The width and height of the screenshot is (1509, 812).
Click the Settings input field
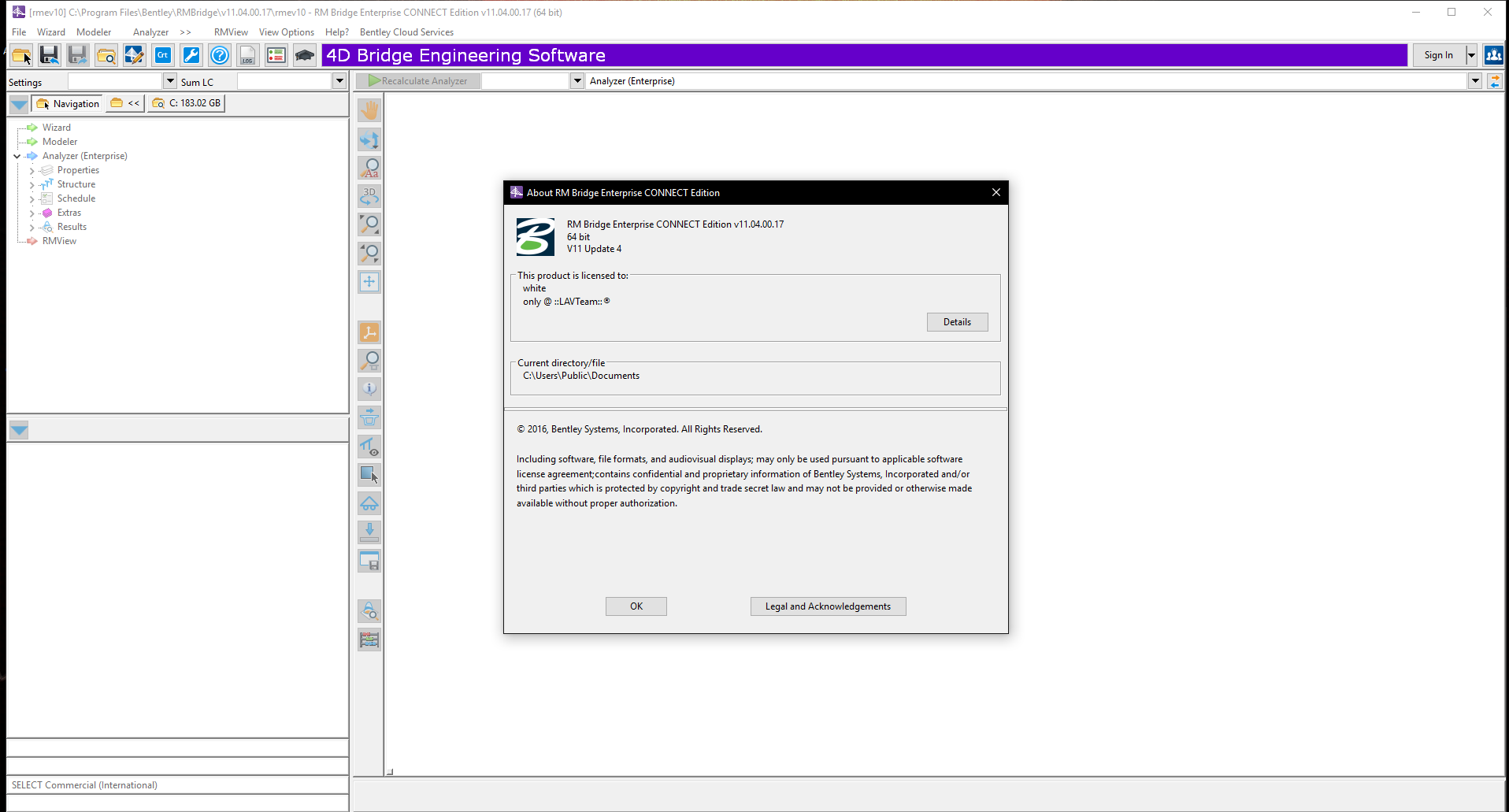[x=115, y=81]
